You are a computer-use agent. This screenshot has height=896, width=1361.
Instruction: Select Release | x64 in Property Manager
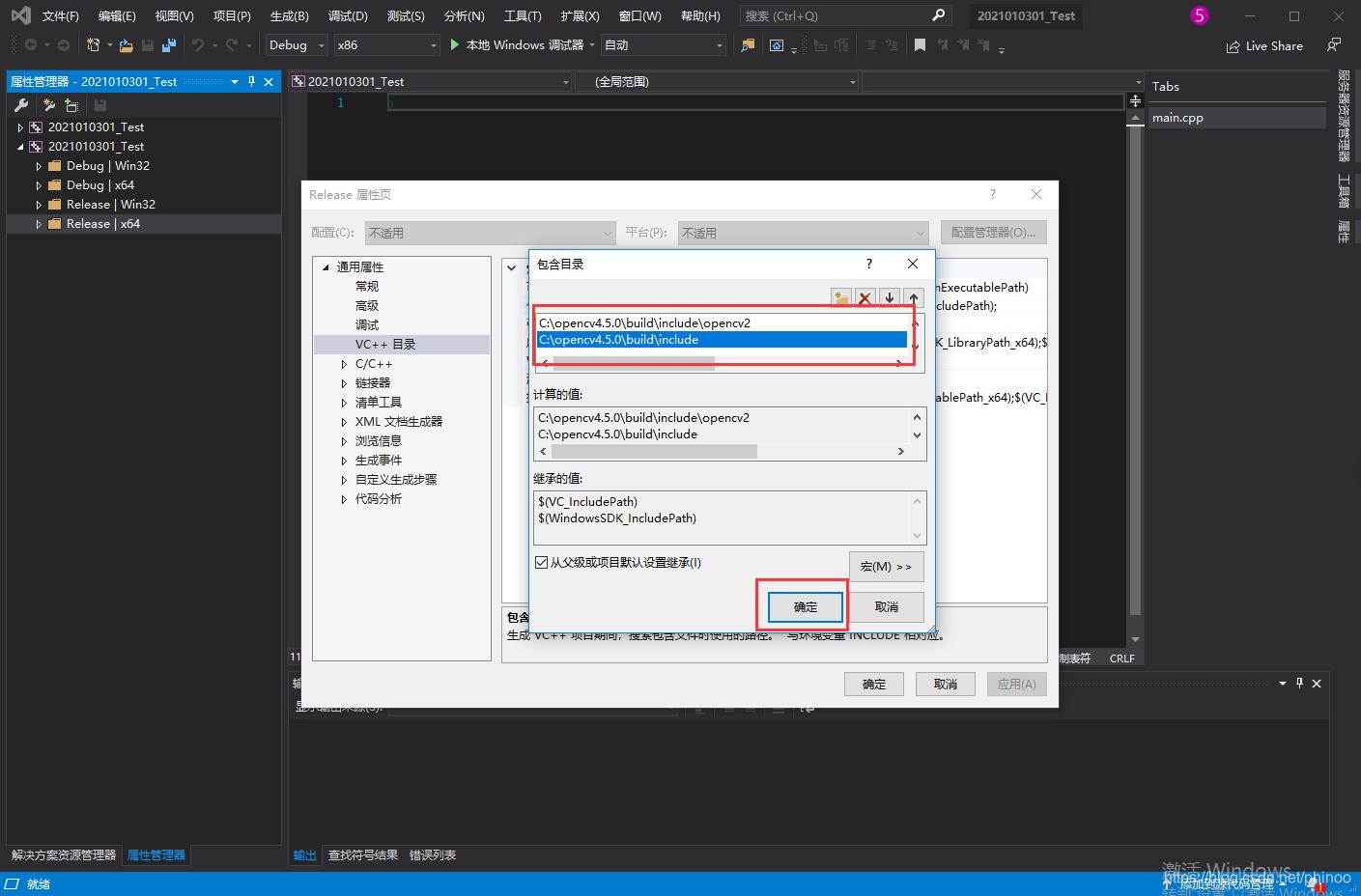click(x=144, y=224)
